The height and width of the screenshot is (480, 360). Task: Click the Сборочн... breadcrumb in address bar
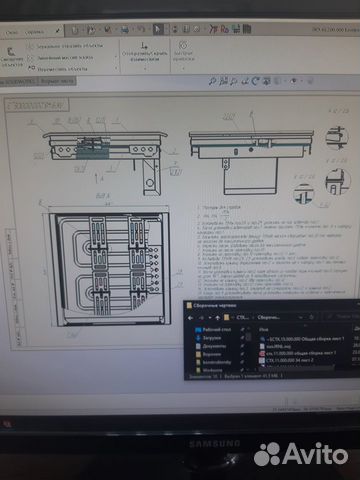pyautogui.click(x=268, y=317)
